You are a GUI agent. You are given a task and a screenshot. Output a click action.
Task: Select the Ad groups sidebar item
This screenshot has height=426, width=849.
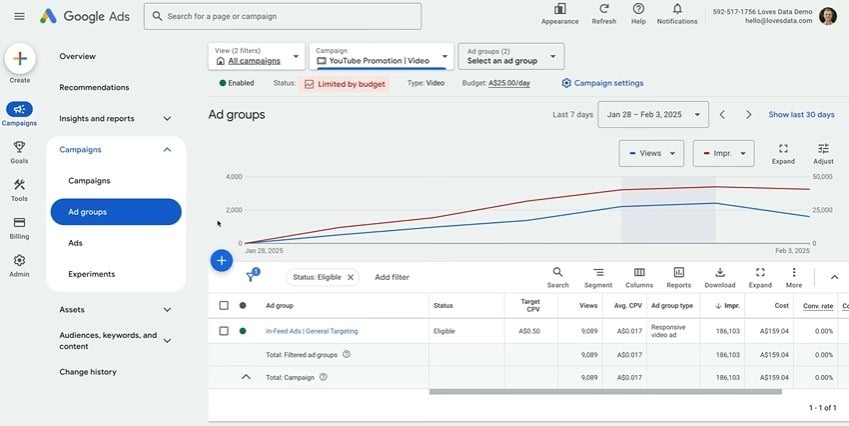(116, 212)
